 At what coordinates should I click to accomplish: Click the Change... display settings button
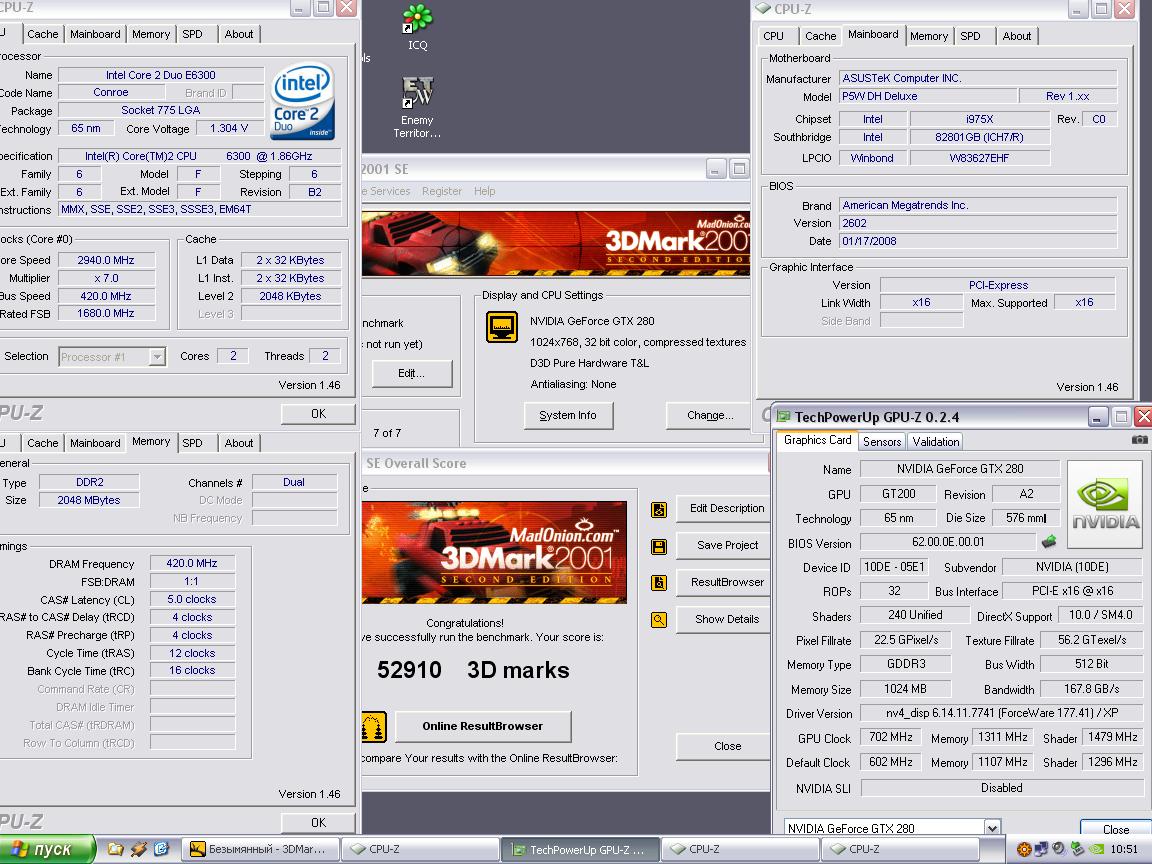(710, 416)
